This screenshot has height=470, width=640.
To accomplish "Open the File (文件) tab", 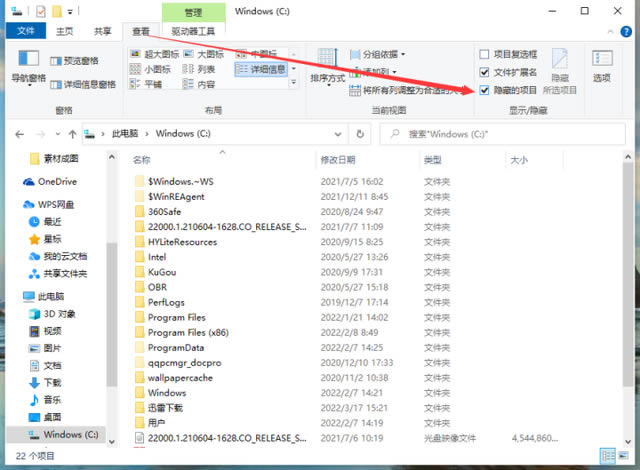I will pos(26,31).
